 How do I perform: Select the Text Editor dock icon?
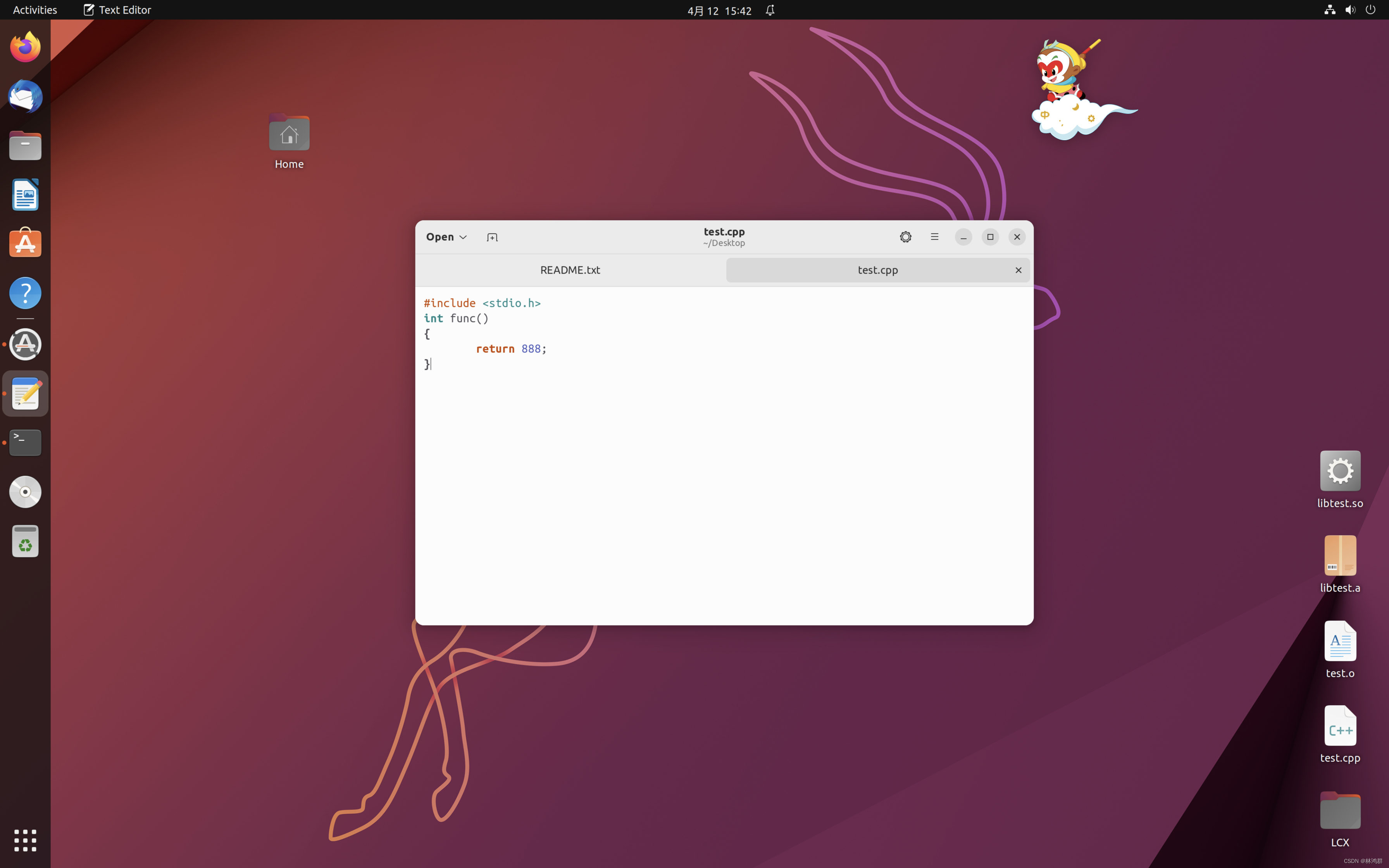coord(25,394)
